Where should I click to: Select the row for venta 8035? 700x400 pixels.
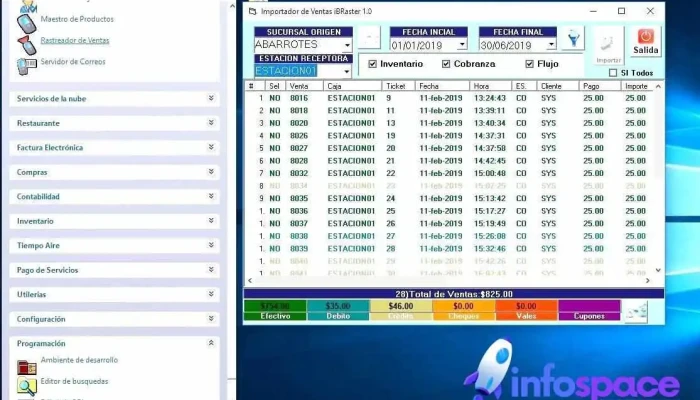[449, 199]
